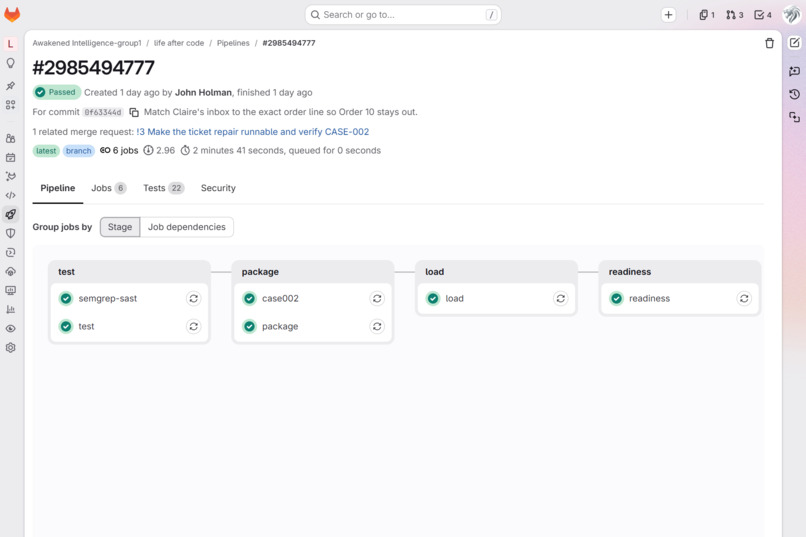Copy commit SHA 0f63344d to clipboard

click(x=134, y=112)
